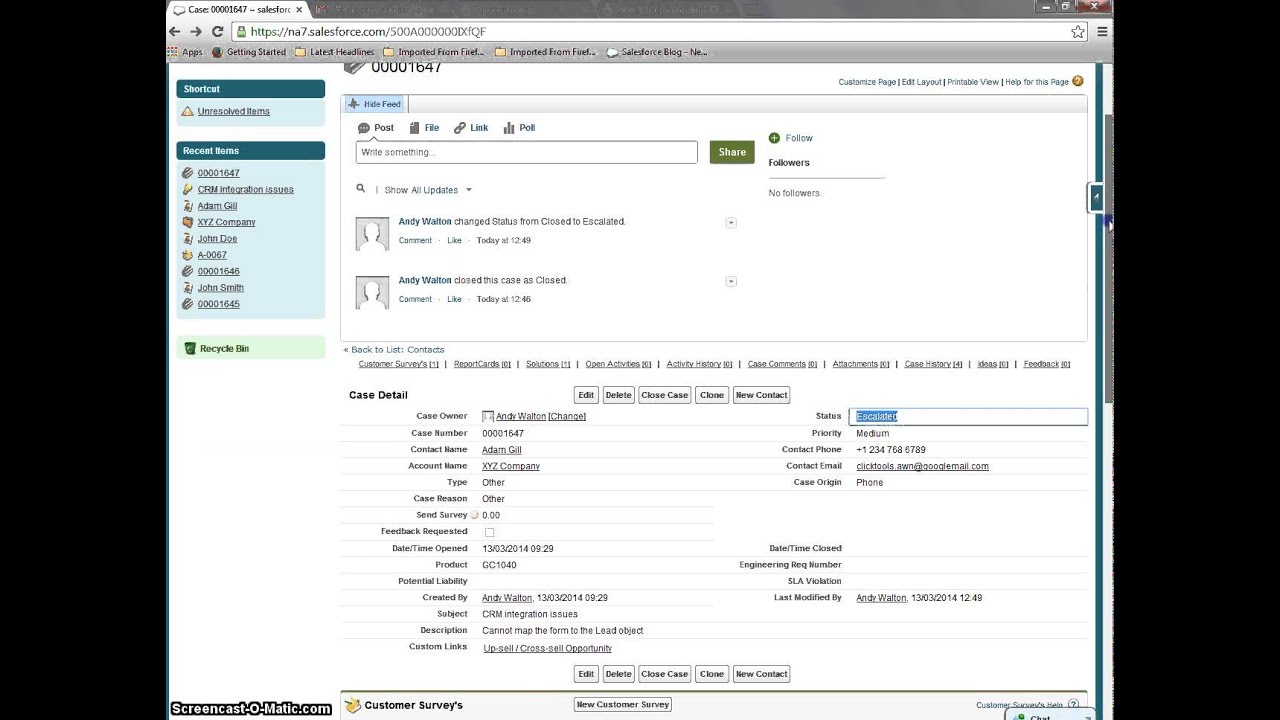Click avatar of the closed case post
The height and width of the screenshot is (720, 1280).
(372, 292)
